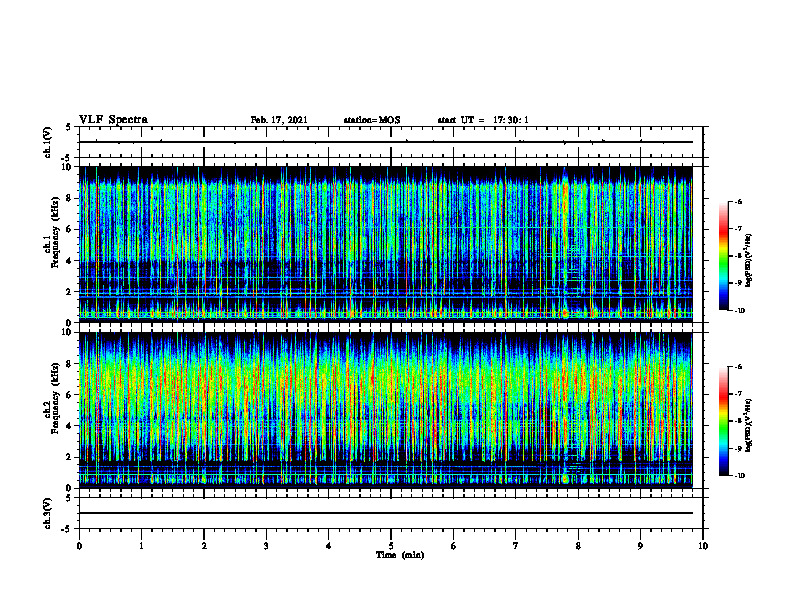Click the ch.1(V) upper tick label "5"
The width and height of the screenshot is (792, 612).
(70, 128)
